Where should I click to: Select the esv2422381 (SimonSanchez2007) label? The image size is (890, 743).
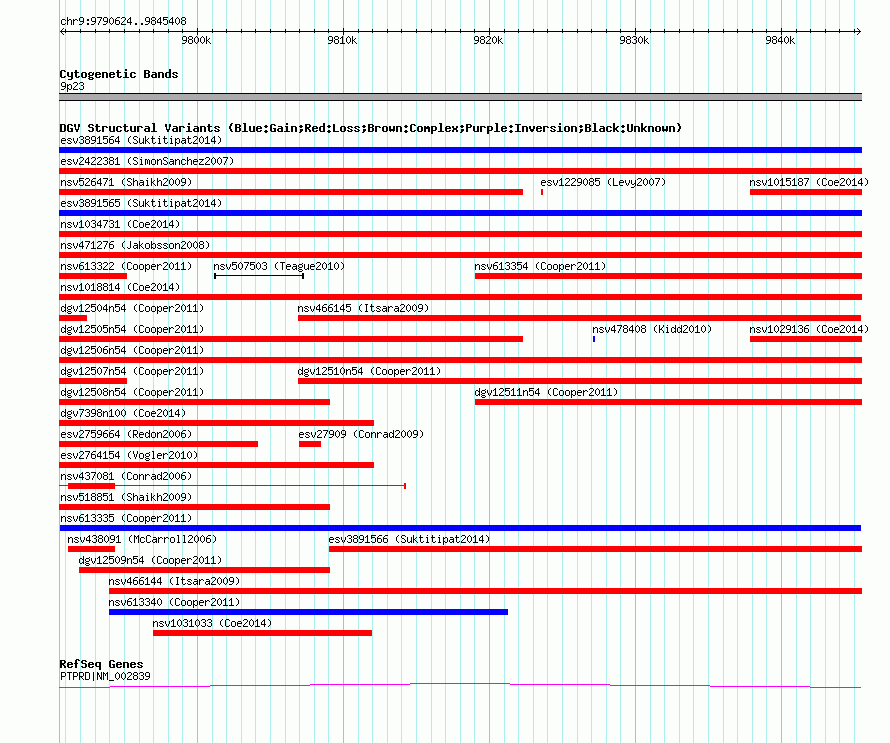tap(147, 161)
